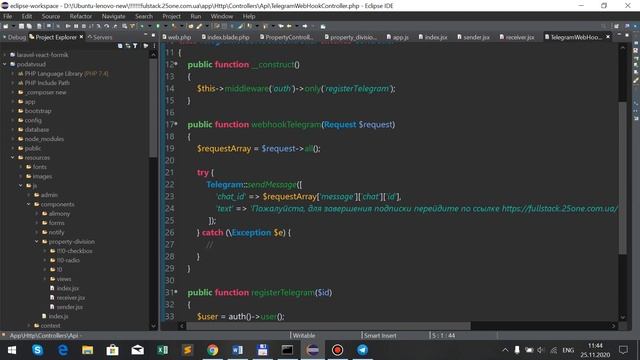
Task: Switch to the Debug view tab
Action: [x=14, y=37]
